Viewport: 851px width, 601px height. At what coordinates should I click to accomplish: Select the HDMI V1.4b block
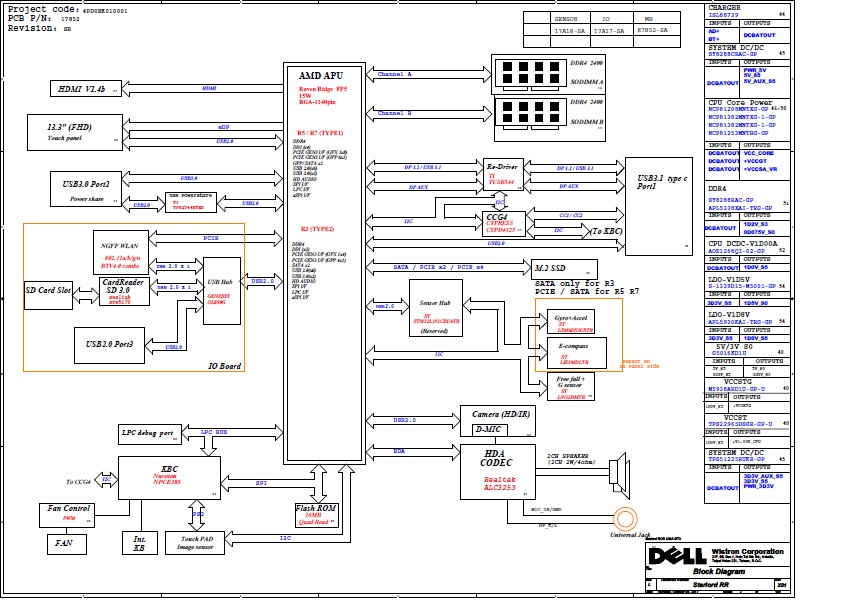86,89
